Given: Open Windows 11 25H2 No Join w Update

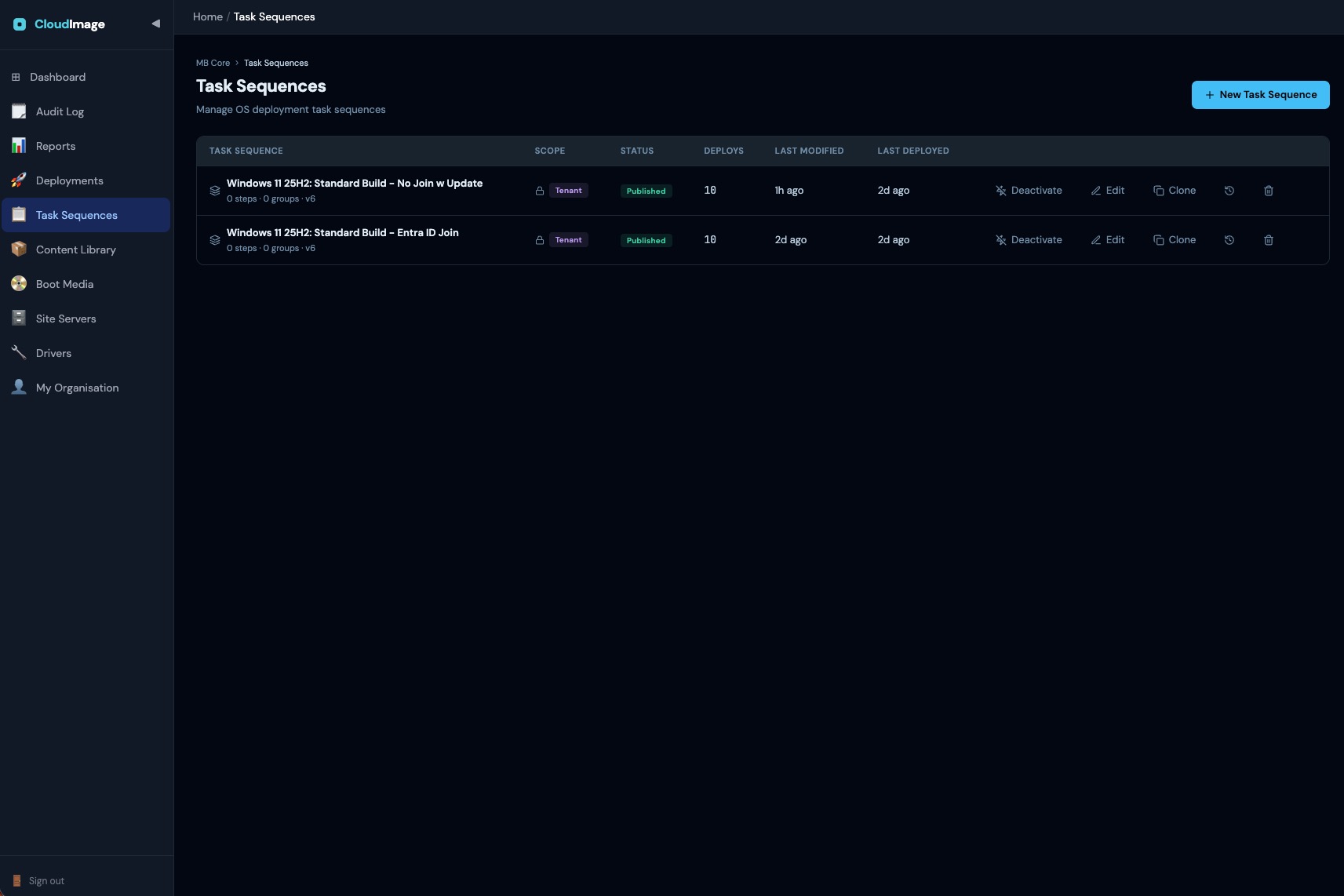Looking at the screenshot, I should point(355,183).
